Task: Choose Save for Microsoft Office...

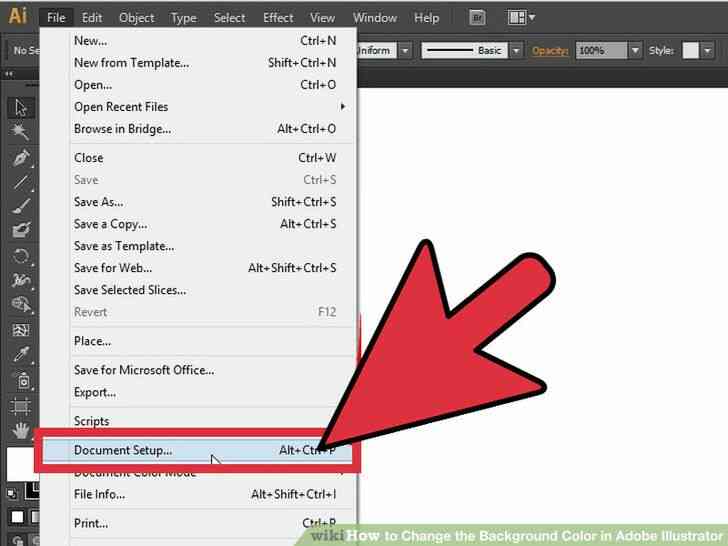Action: click(x=199, y=370)
